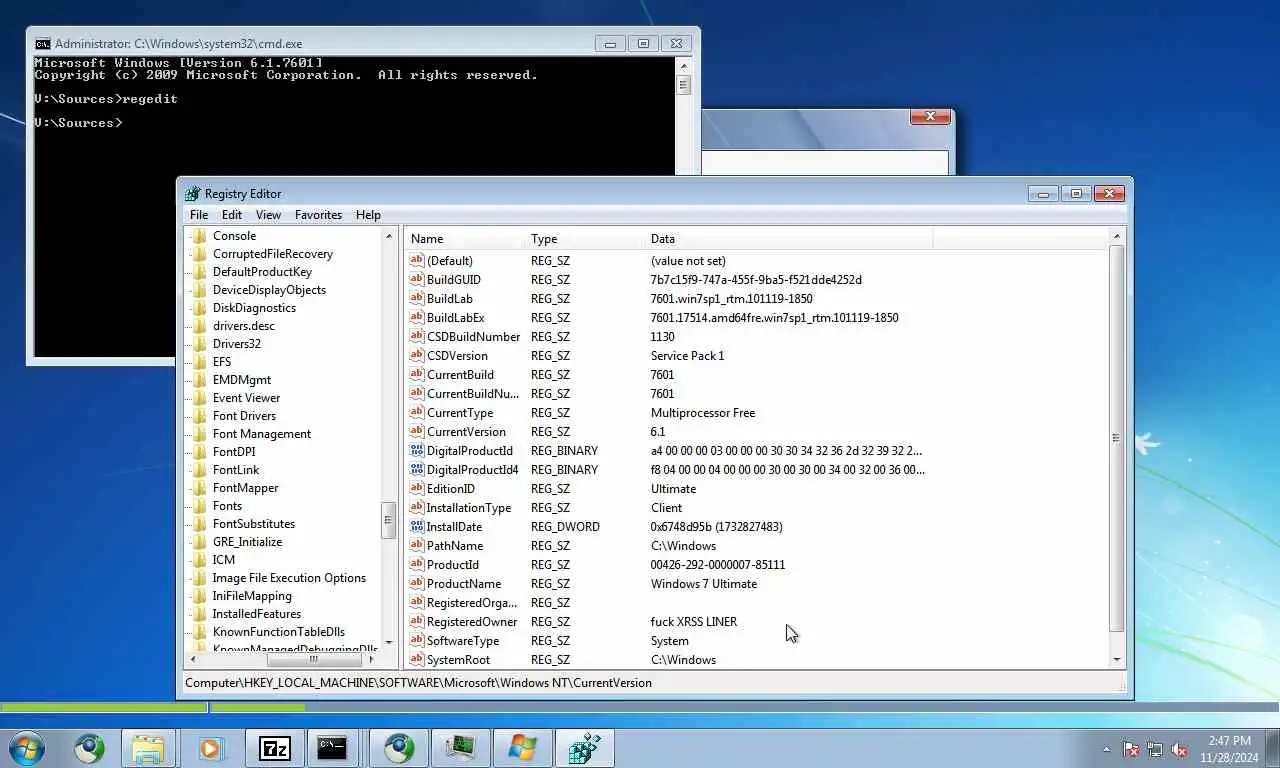Click the string icon beside EditionID

(x=417, y=489)
